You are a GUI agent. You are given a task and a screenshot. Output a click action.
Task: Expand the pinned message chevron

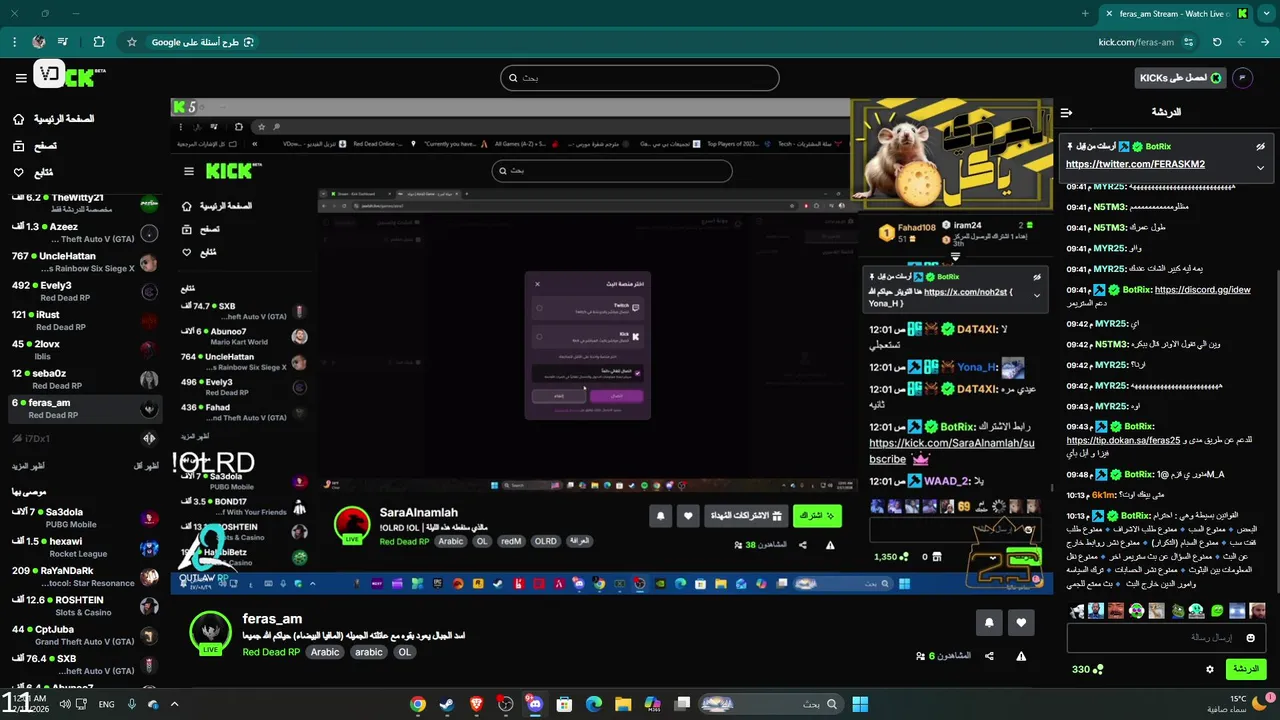(1260, 167)
